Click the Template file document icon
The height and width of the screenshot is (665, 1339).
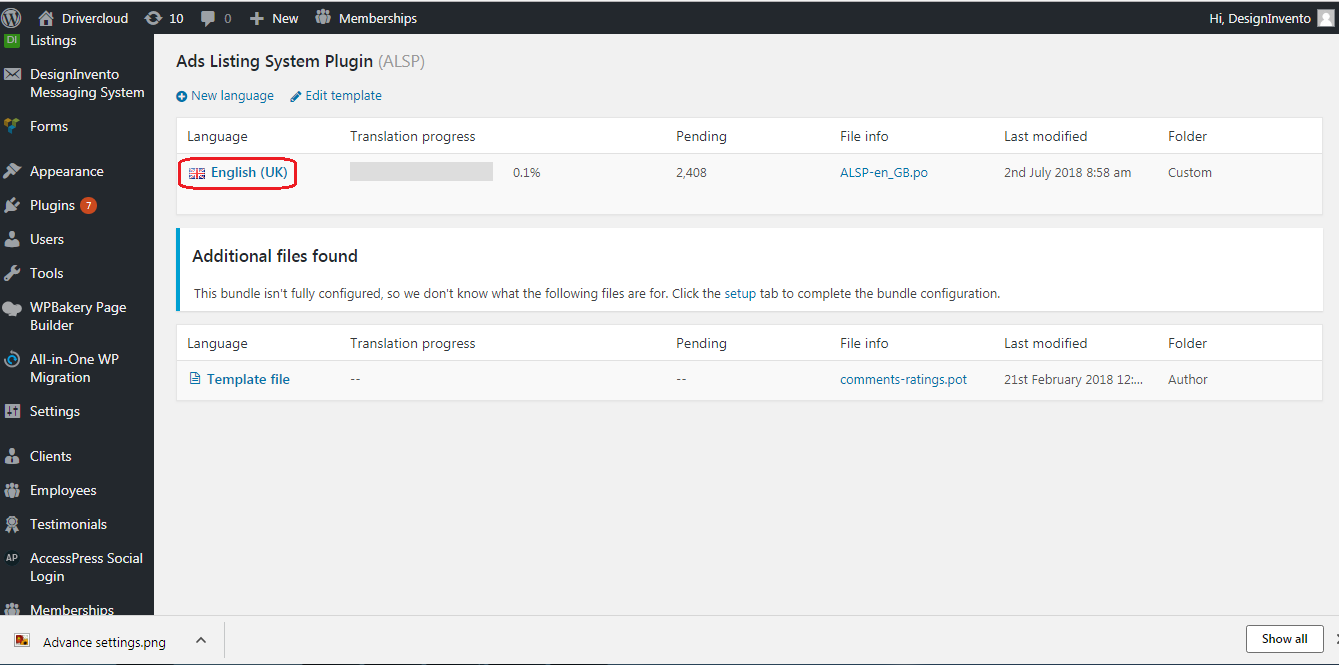coord(195,379)
